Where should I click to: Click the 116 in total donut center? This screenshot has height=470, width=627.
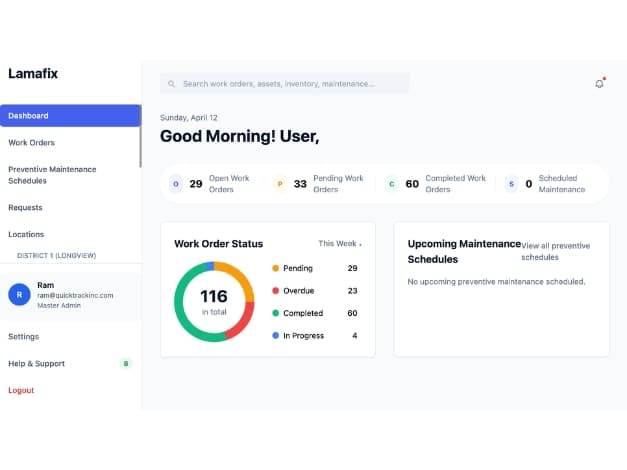click(x=214, y=302)
